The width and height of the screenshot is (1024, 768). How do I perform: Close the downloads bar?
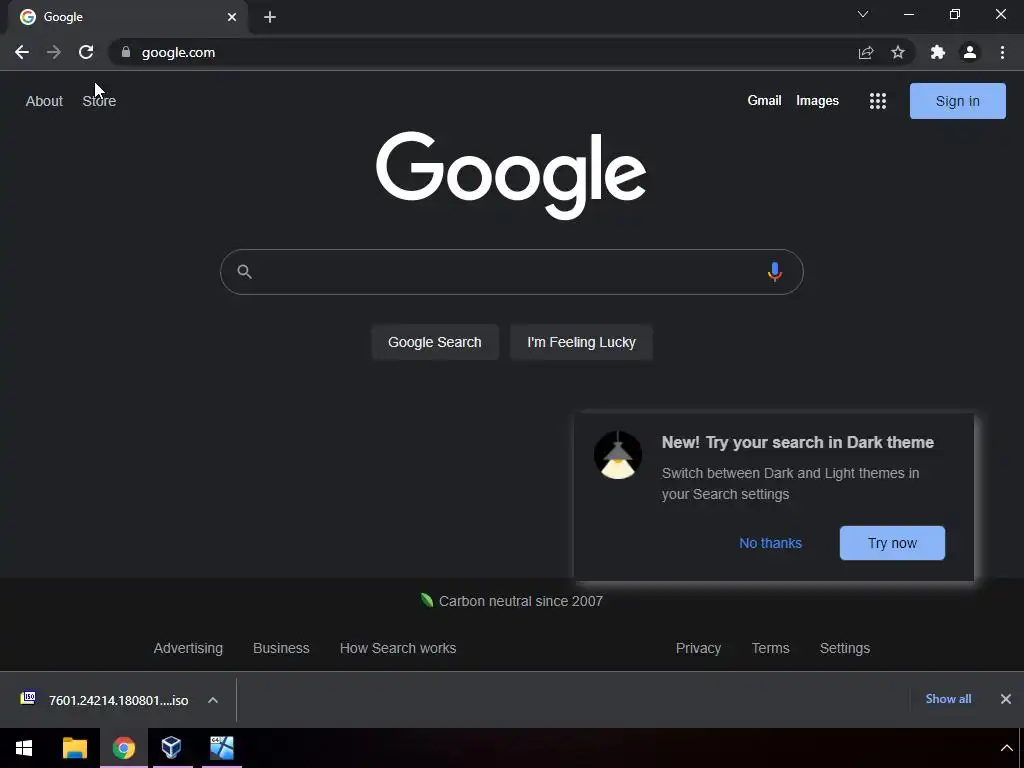pyautogui.click(x=1006, y=699)
